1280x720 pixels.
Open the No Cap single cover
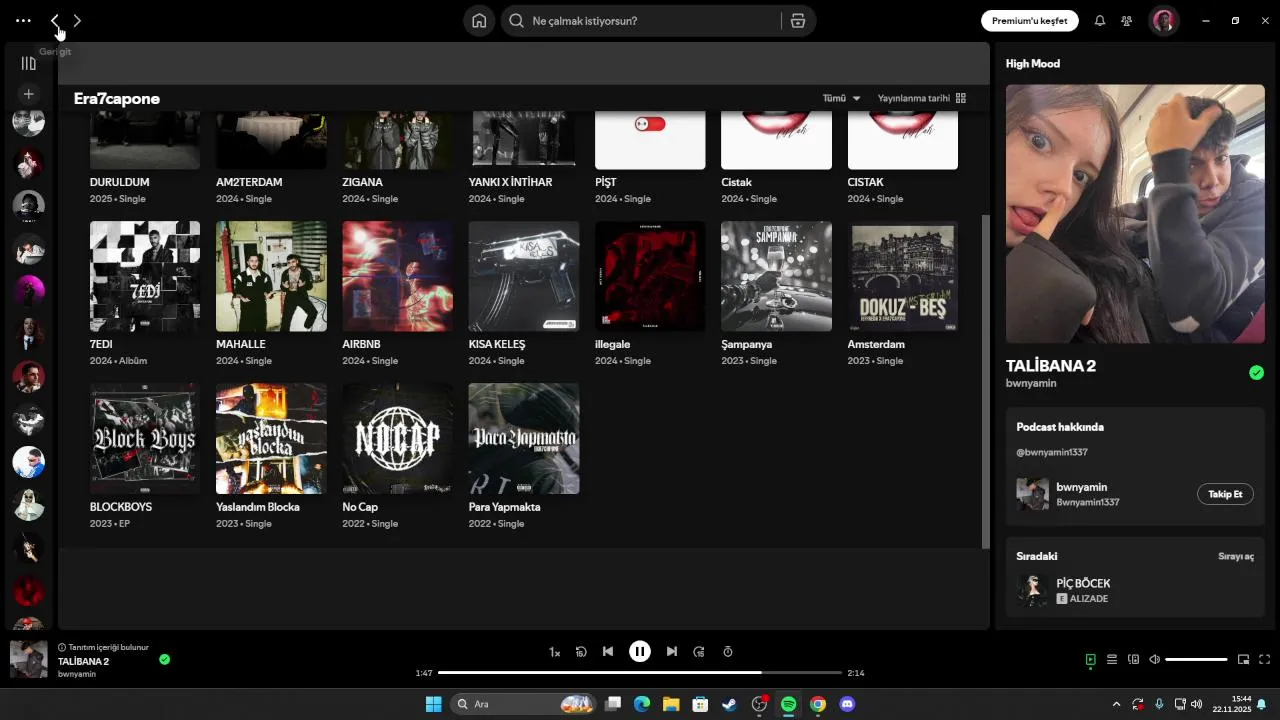click(397, 438)
